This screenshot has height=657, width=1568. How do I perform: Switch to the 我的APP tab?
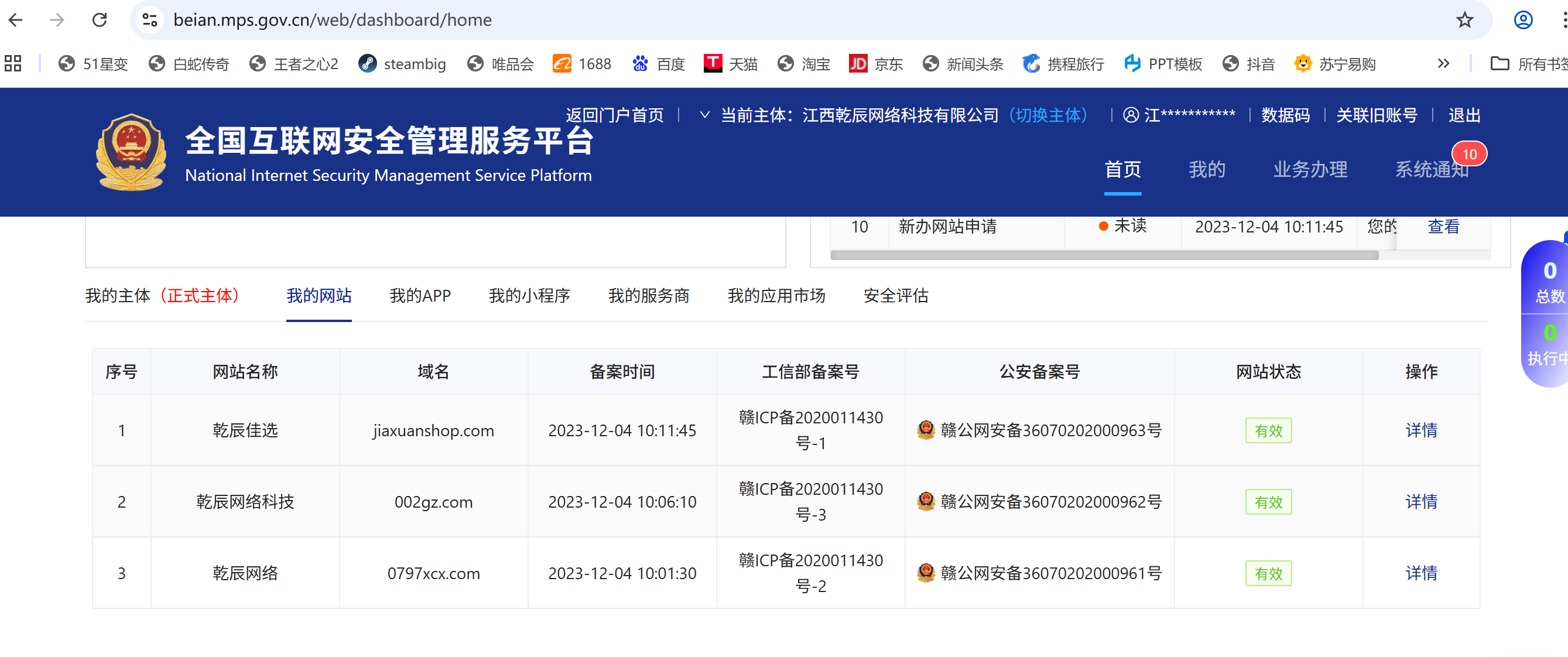(420, 296)
